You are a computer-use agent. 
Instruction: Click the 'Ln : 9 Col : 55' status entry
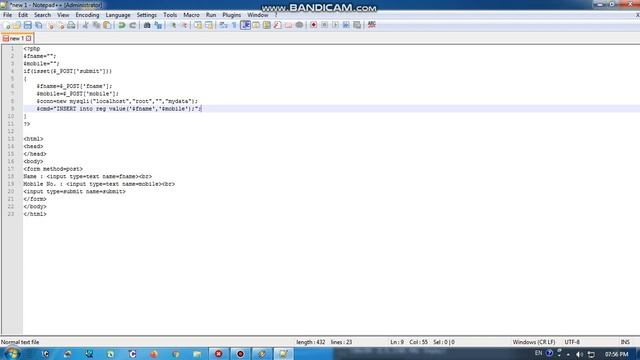click(409, 342)
